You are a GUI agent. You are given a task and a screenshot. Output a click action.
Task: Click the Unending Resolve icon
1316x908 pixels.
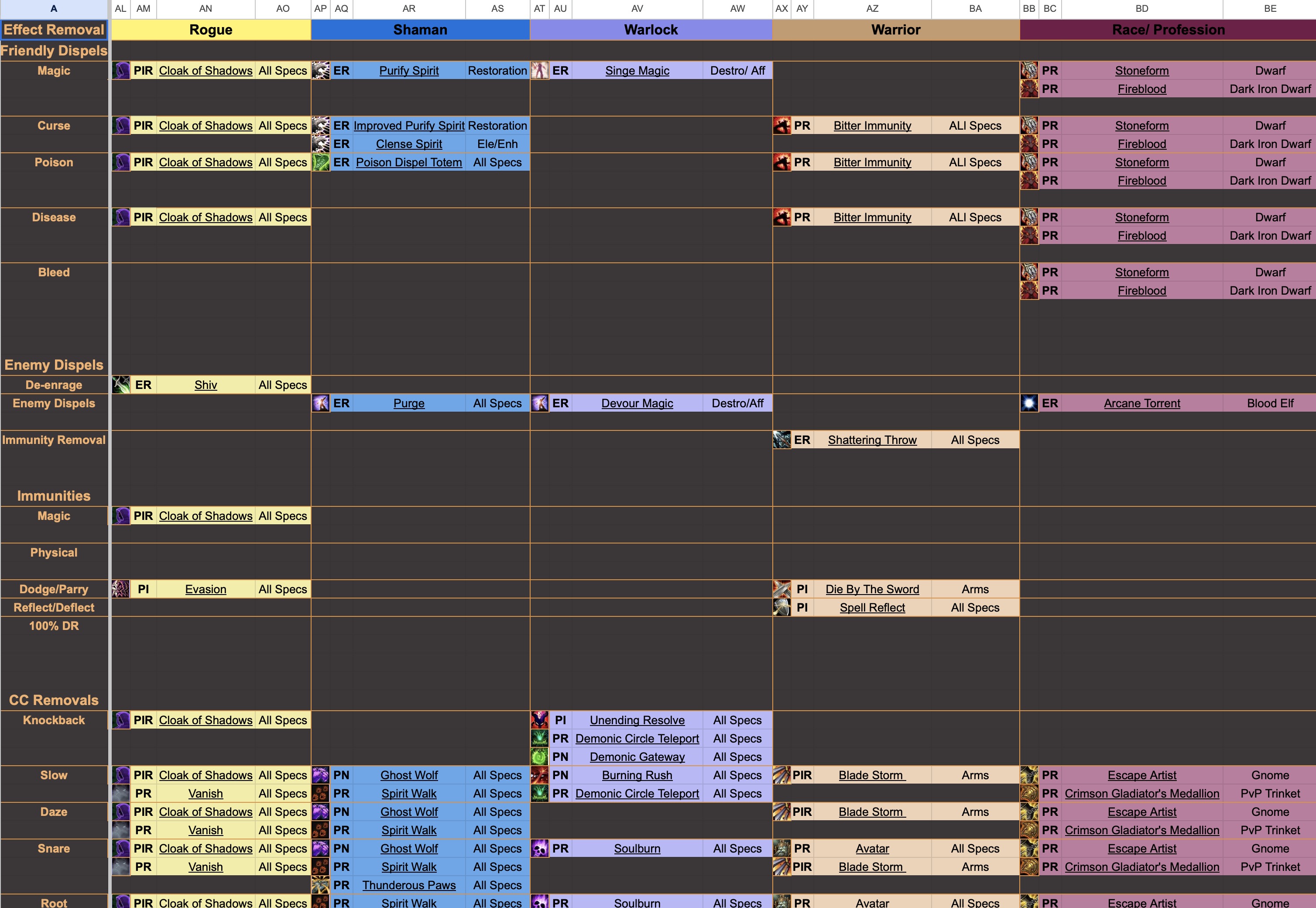(540, 720)
